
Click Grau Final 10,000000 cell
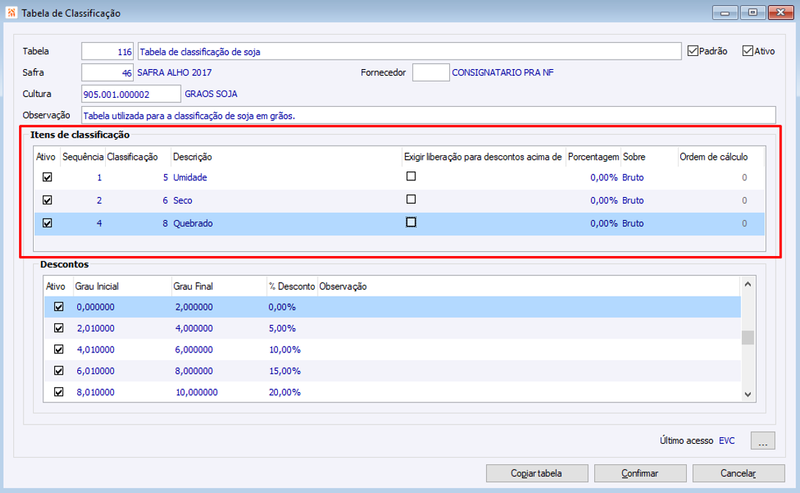[196, 392]
